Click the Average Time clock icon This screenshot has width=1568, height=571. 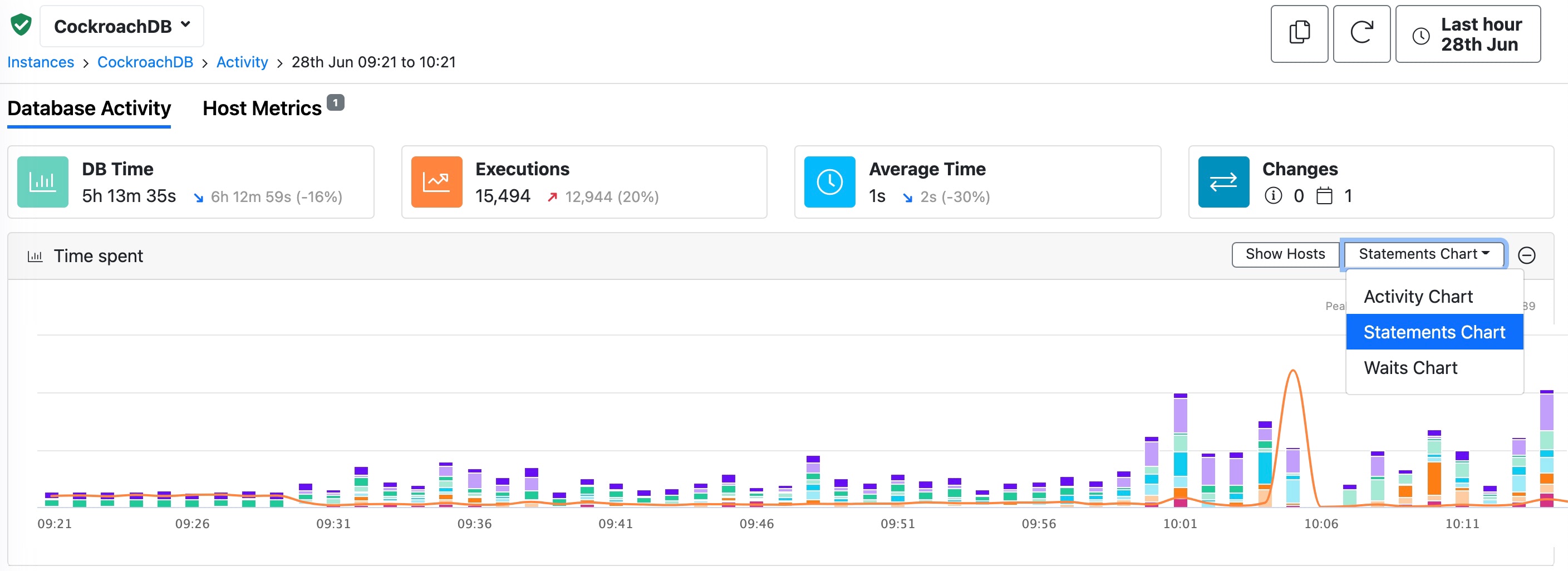pyautogui.click(x=830, y=182)
